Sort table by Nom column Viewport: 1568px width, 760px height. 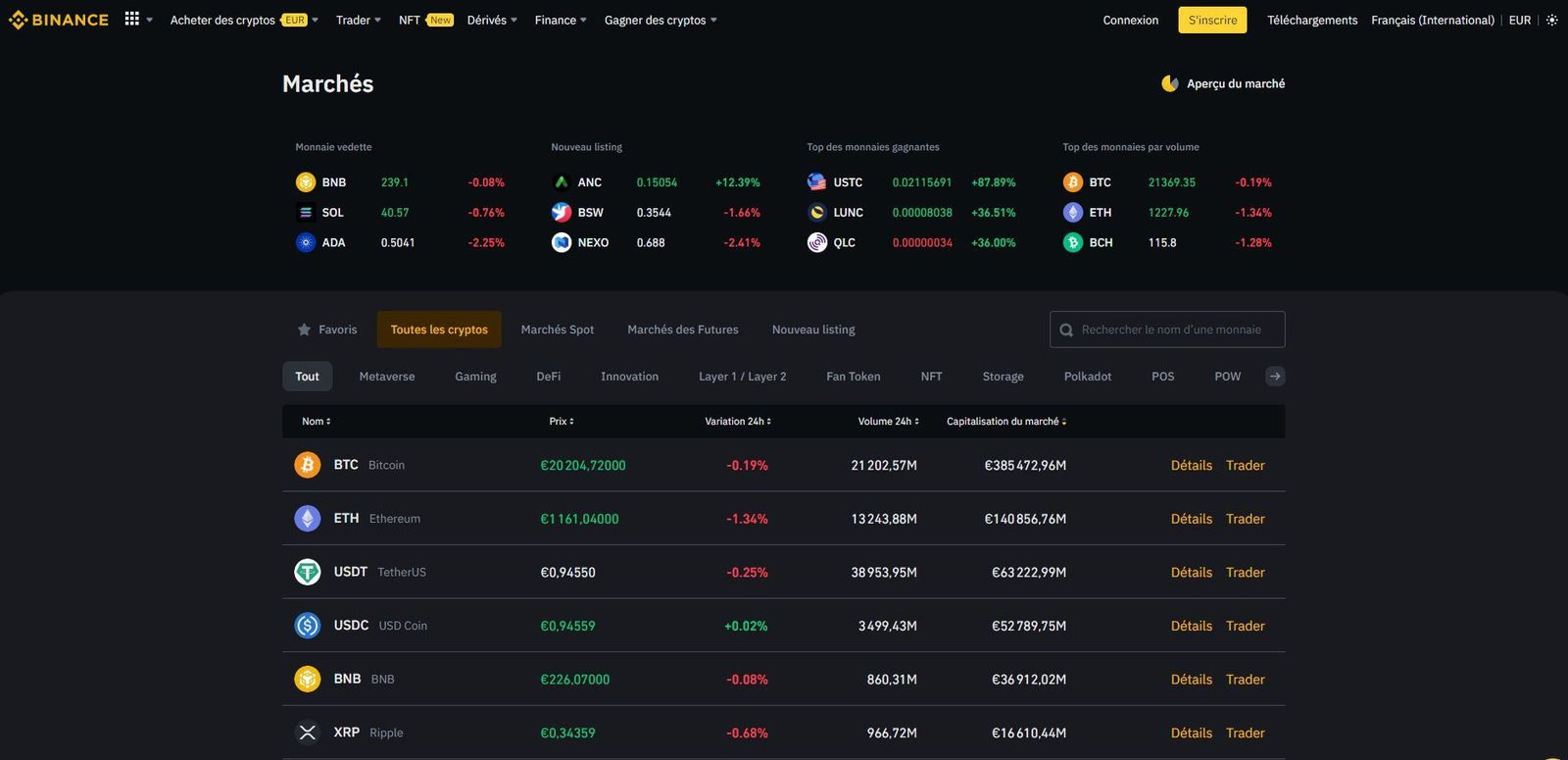click(x=317, y=422)
